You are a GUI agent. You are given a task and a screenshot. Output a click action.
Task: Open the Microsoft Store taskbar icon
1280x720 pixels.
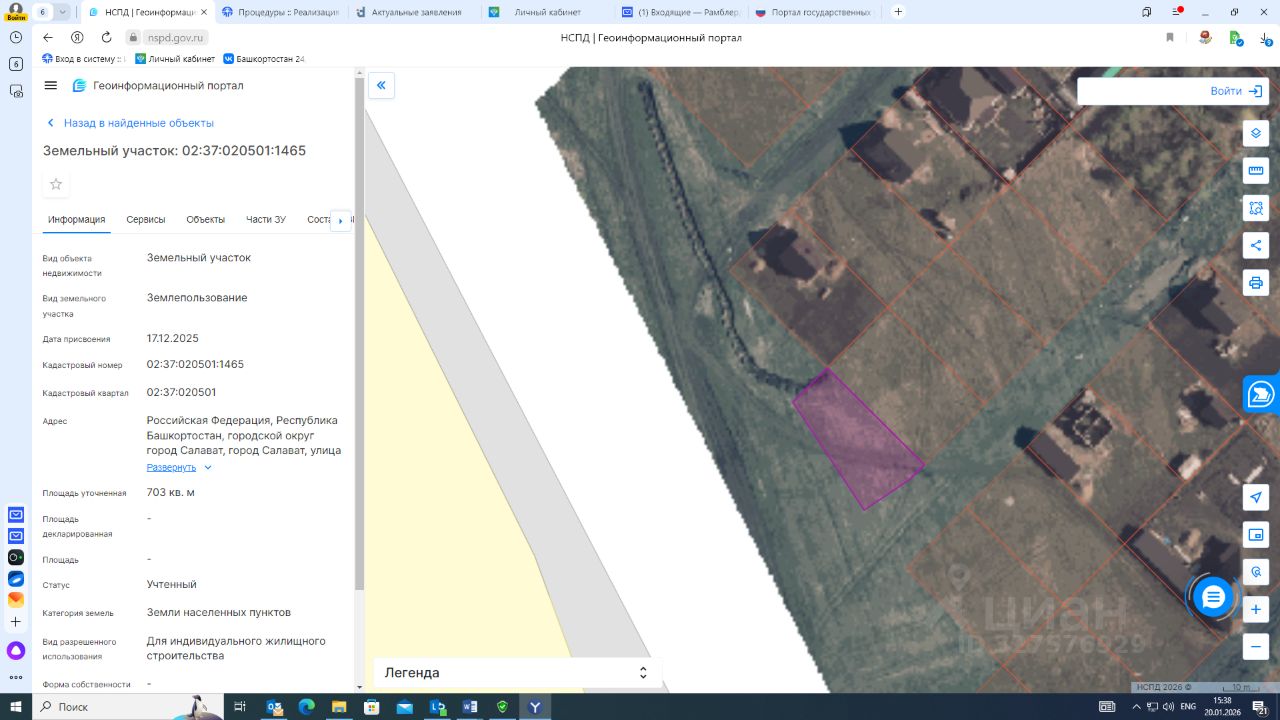coord(372,707)
